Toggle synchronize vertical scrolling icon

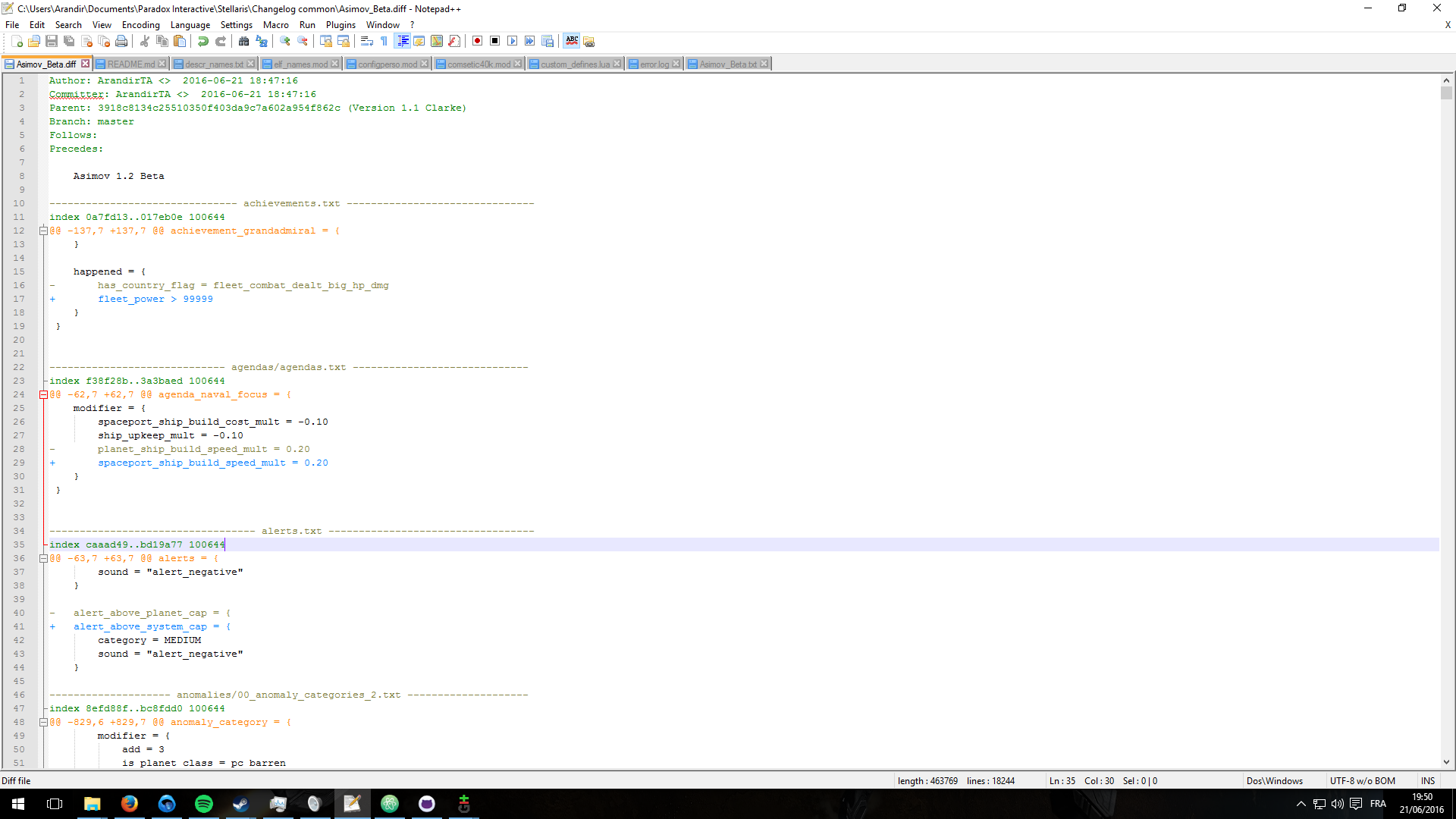coord(325,41)
